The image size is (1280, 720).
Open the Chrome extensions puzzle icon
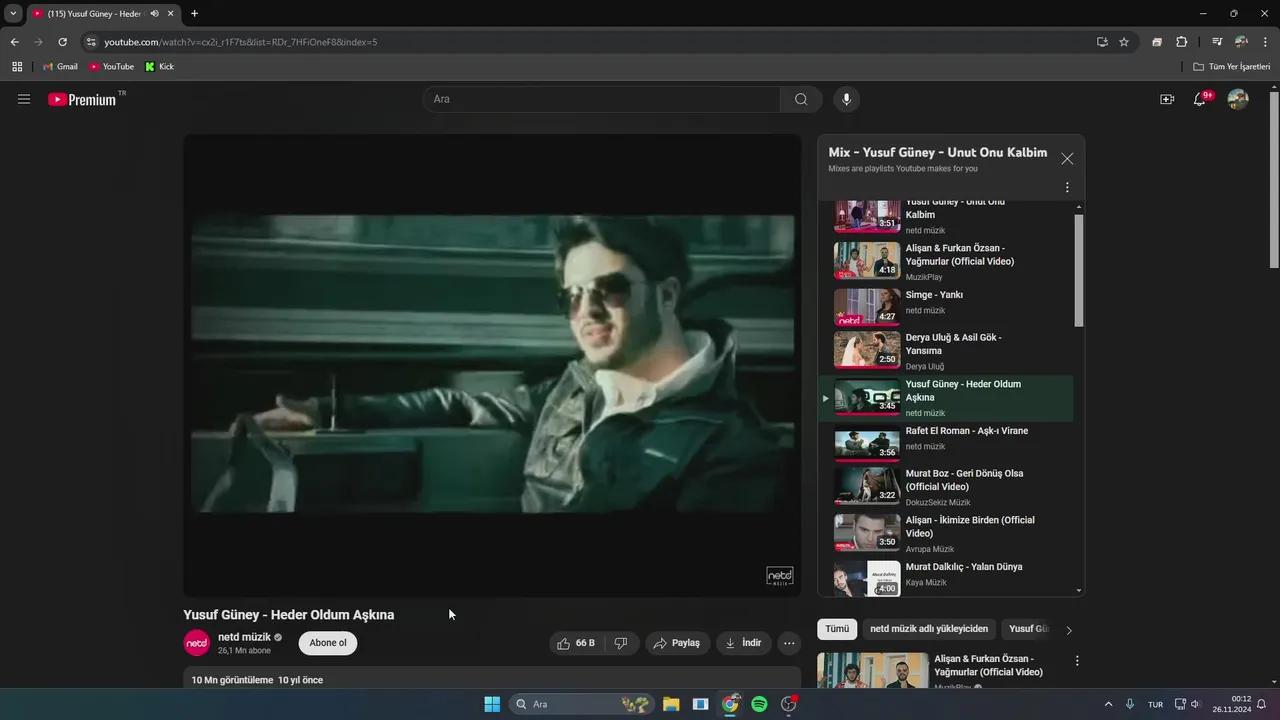(1181, 42)
